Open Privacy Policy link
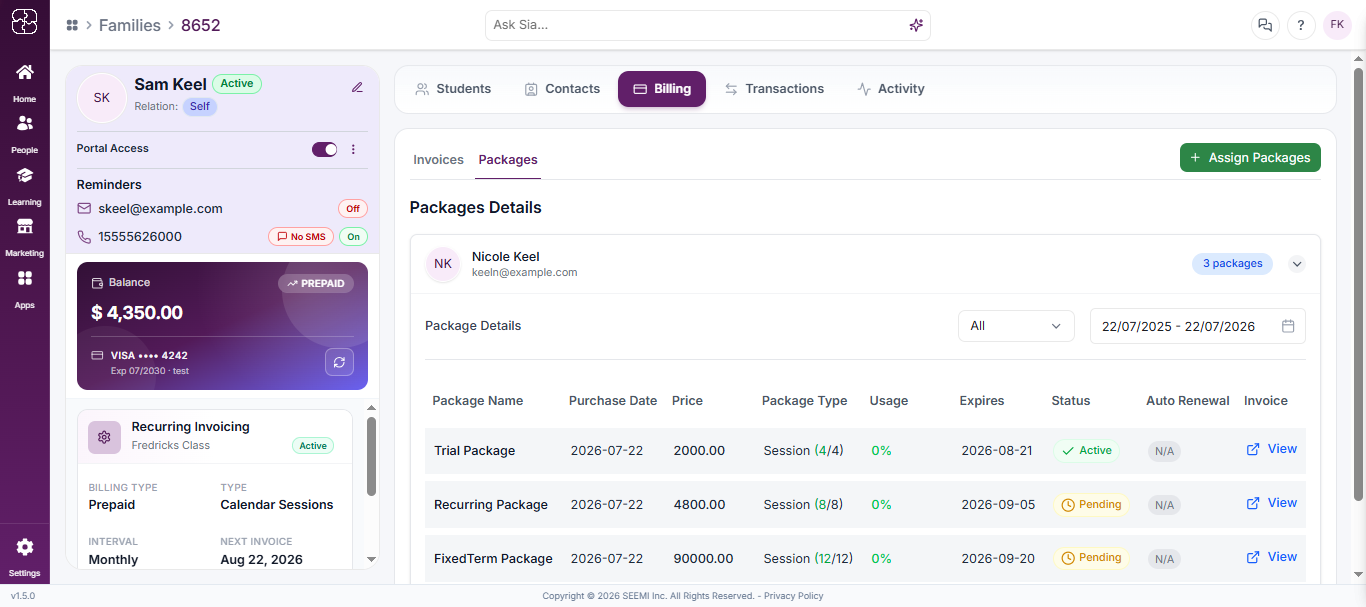Viewport: 1366px width, 607px height. tap(794, 596)
